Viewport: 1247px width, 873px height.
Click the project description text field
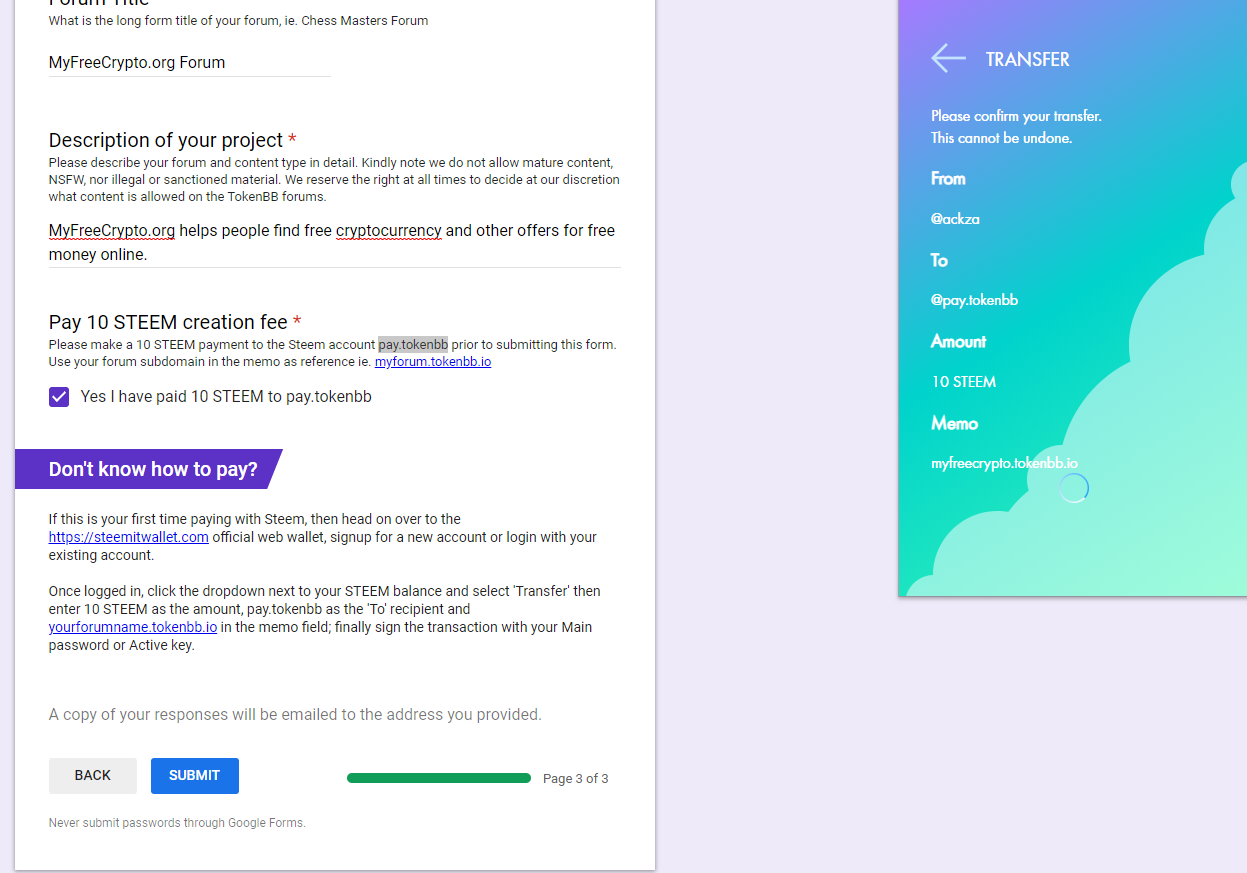[335, 243]
